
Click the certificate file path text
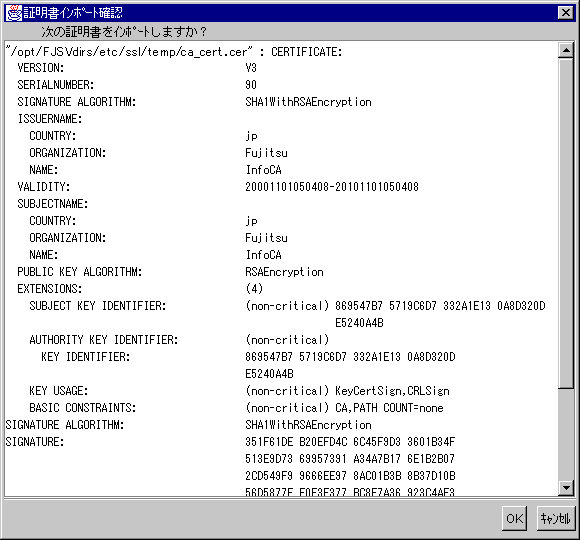129,52
